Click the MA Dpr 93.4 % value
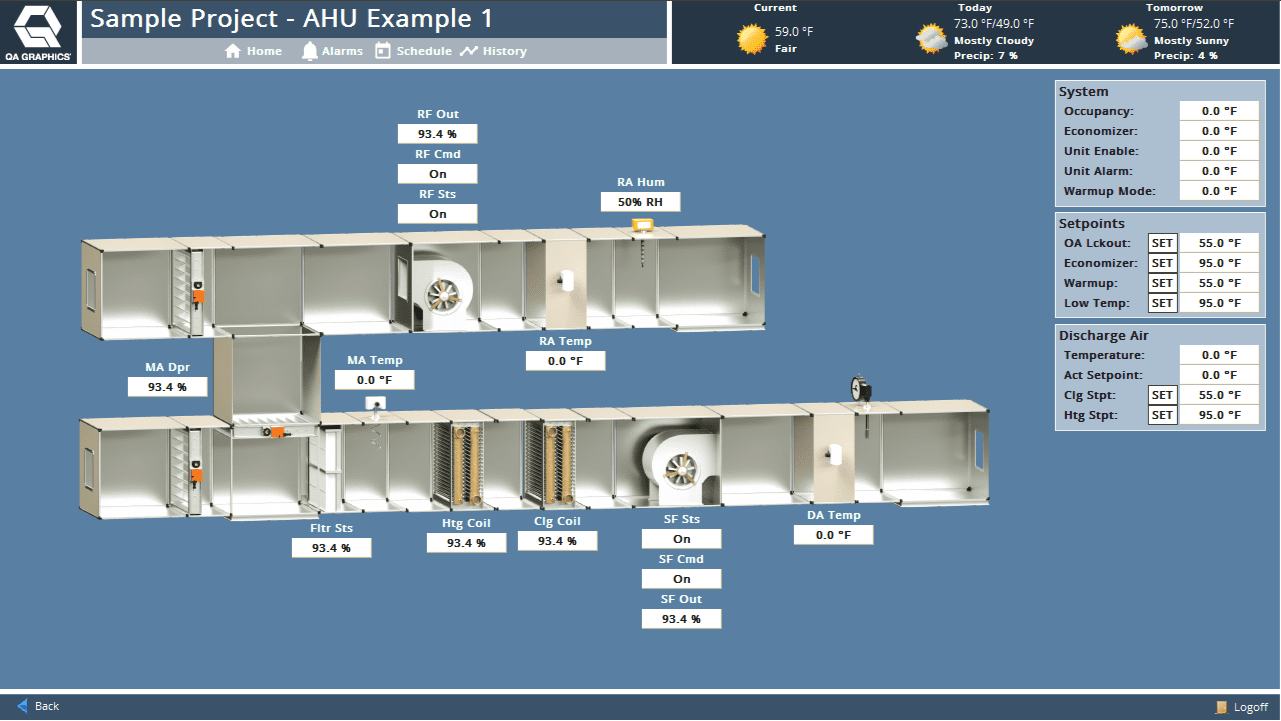Screen dimensions: 1281x721 168,387
